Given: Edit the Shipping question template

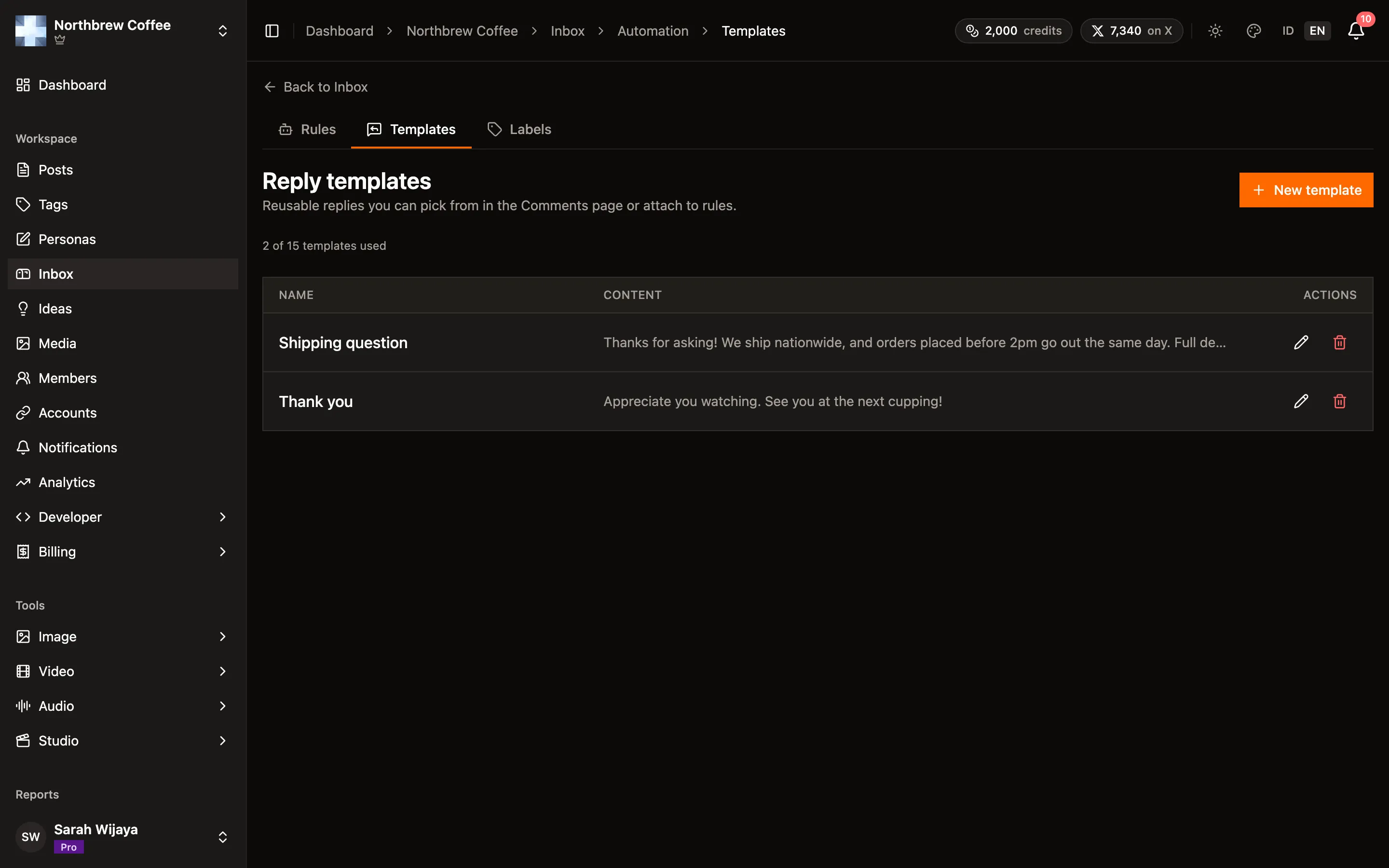Looking at the screenshot, I should coord(1301,342).
